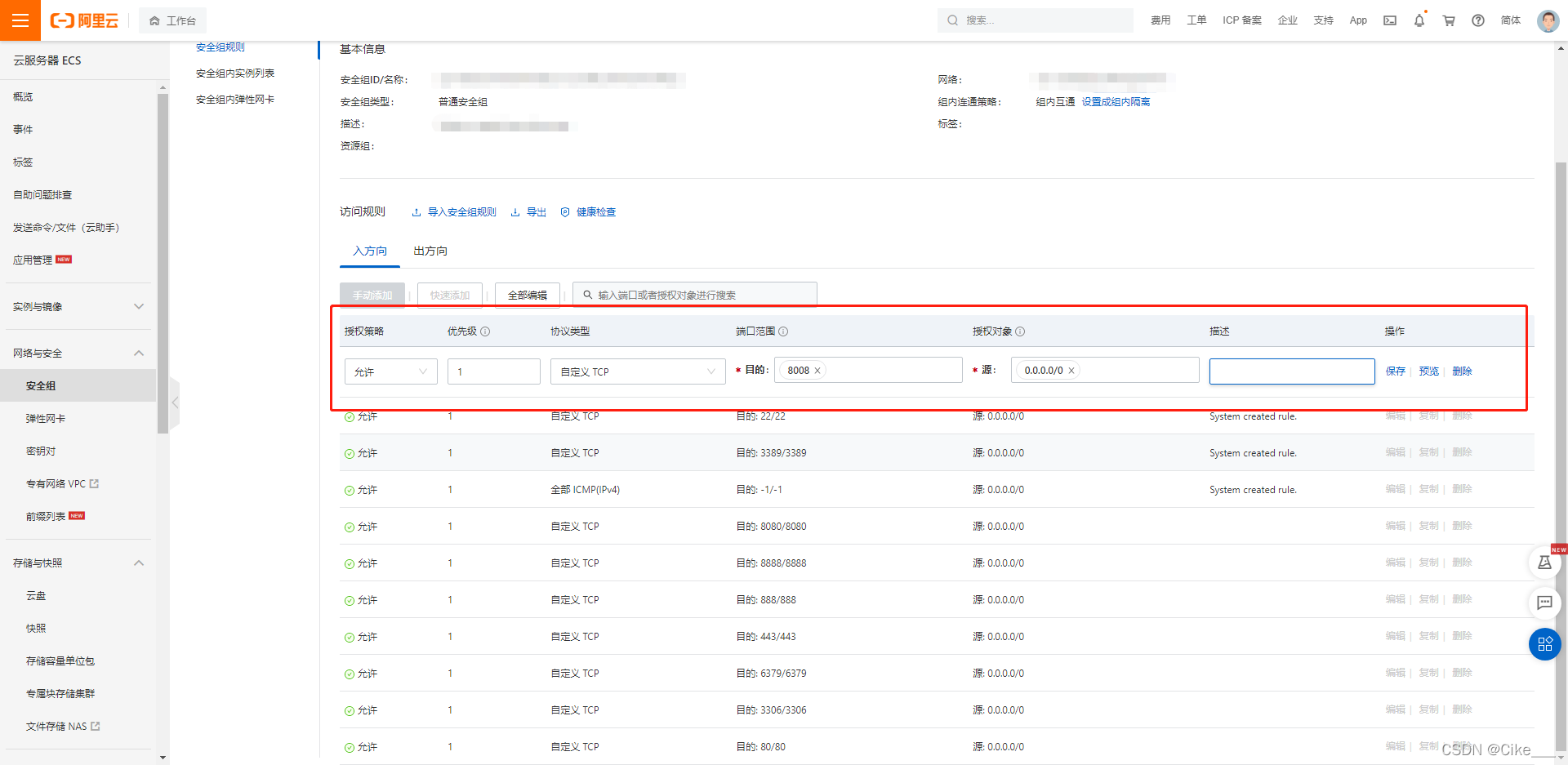Click 删除 in the editing row
The height and width of the screenshot is (765, 1568).
(x=1463, y=371)
